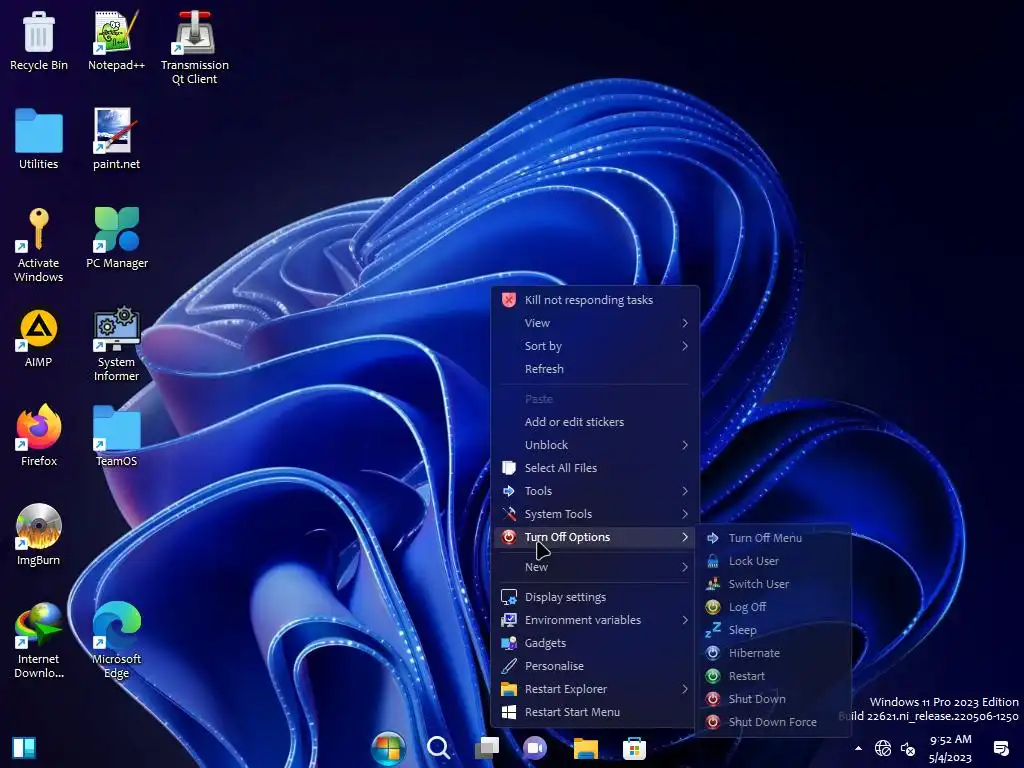Select Sleep in the submenu
This screenshot has width=1024, height=768.
774,630
